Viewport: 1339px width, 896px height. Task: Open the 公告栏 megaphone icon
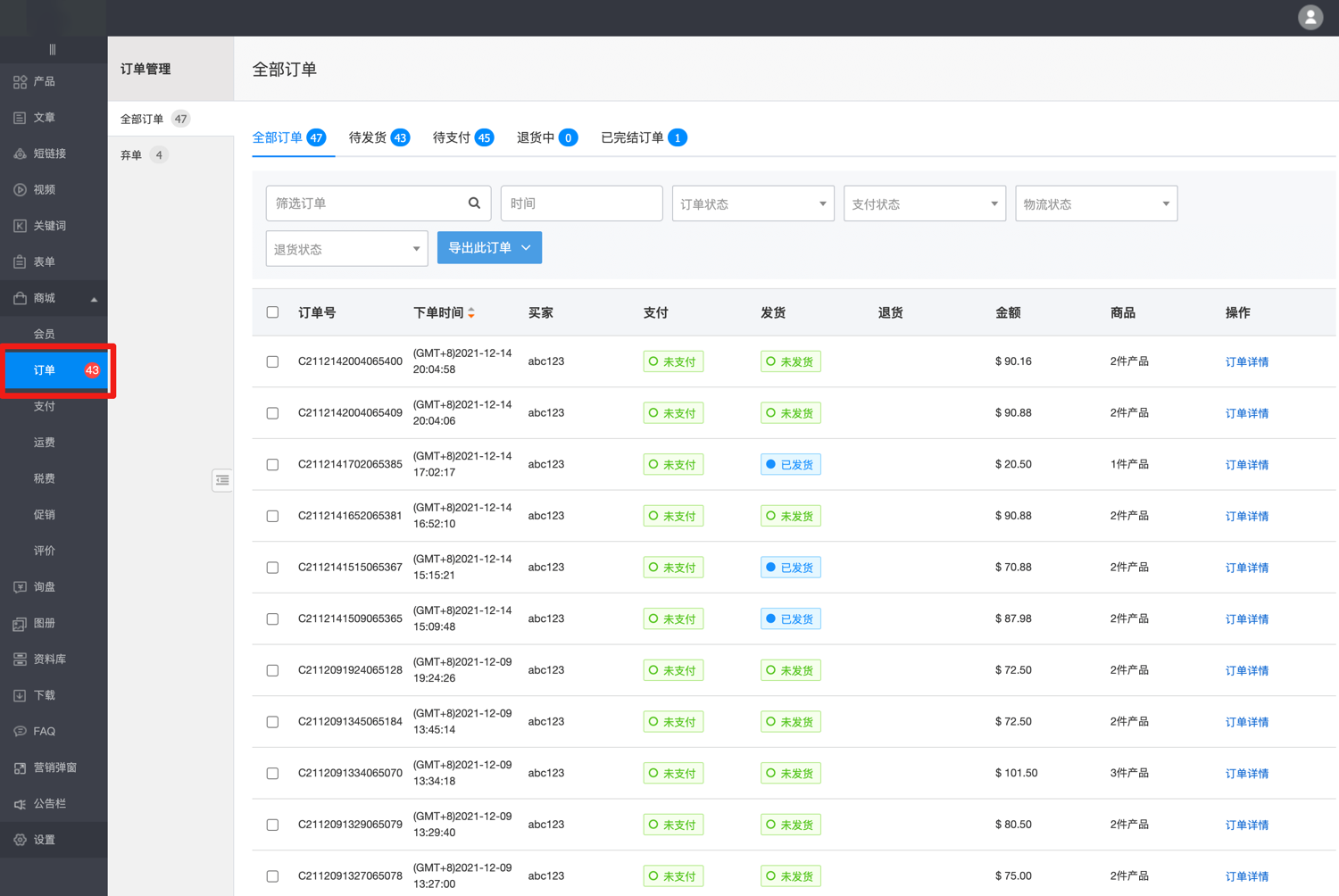[x=20, y=804]
